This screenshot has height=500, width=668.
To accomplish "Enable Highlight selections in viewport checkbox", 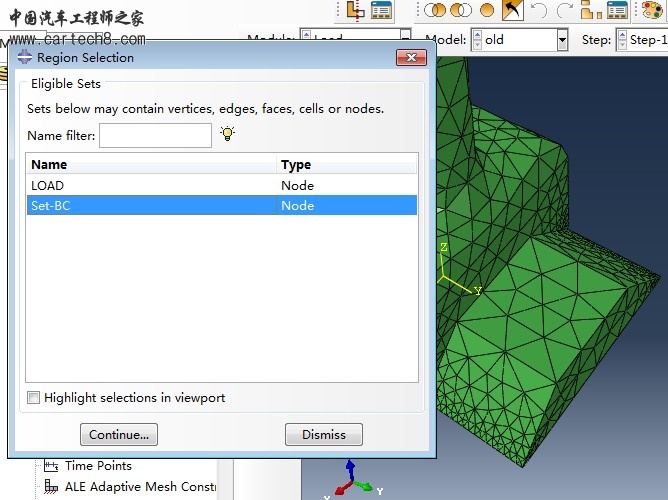I will click(34, 398).
